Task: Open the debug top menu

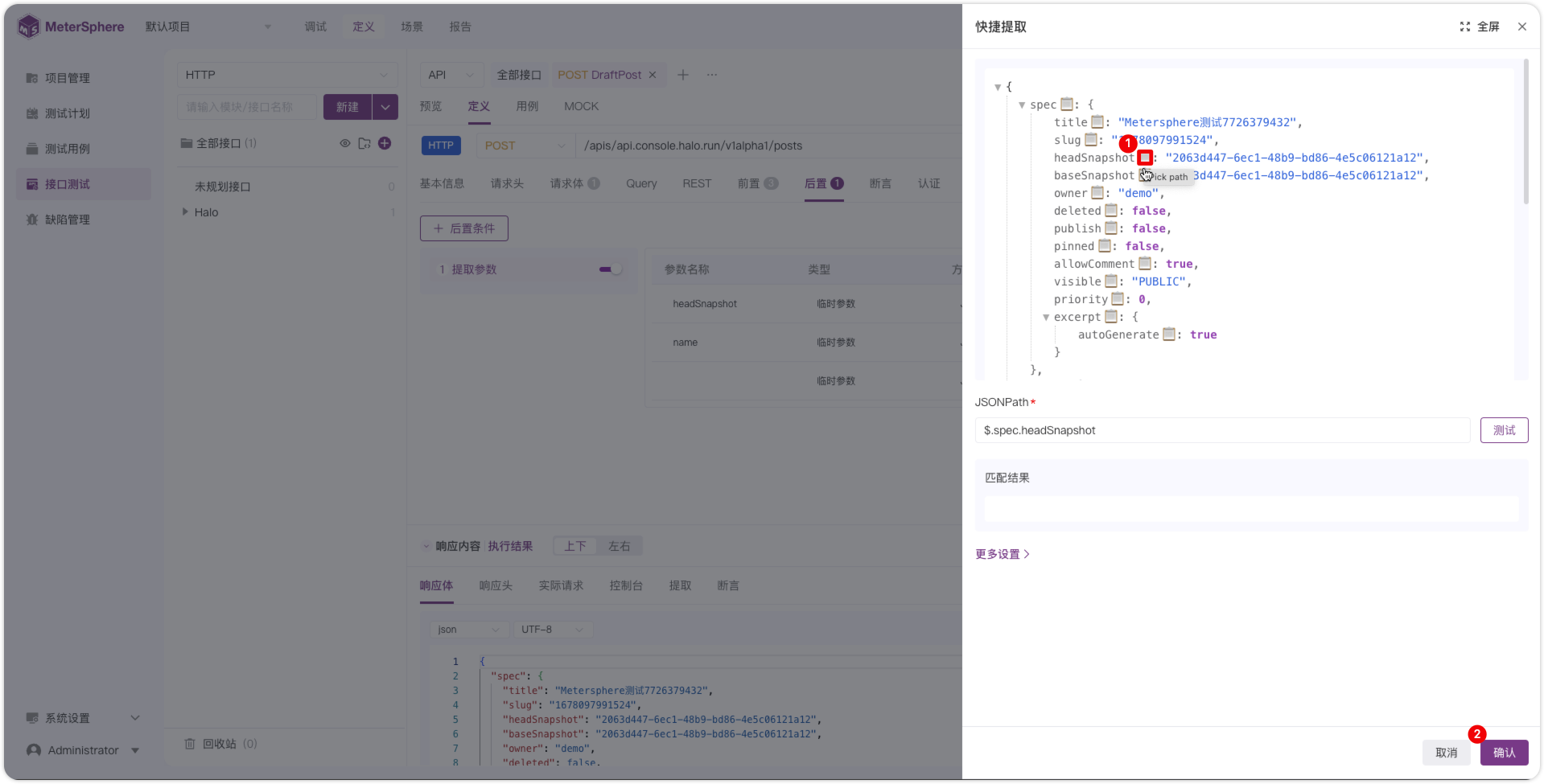Action: click(x=315, y=27)
